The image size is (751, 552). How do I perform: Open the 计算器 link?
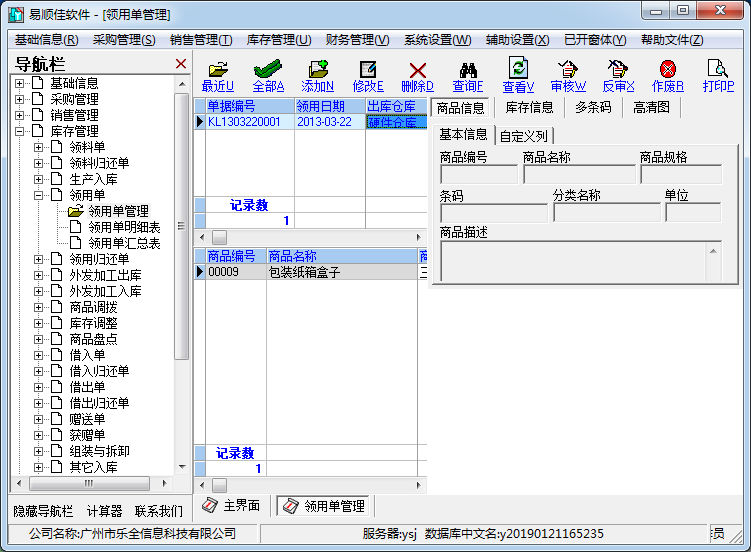click(x=104, y=511)
